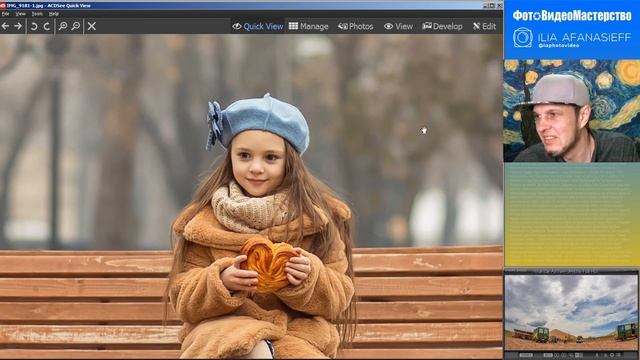Open the File menu
640x360 pixels.
click(5, 14)
